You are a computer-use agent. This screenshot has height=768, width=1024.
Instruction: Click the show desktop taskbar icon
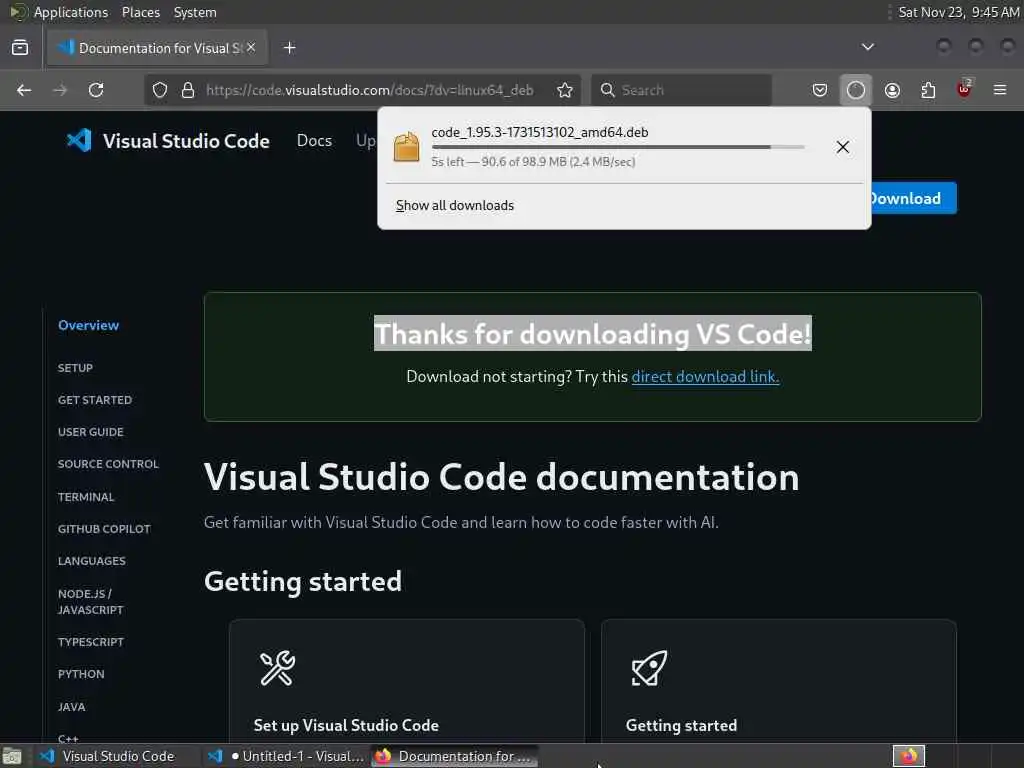coord(12,757)
